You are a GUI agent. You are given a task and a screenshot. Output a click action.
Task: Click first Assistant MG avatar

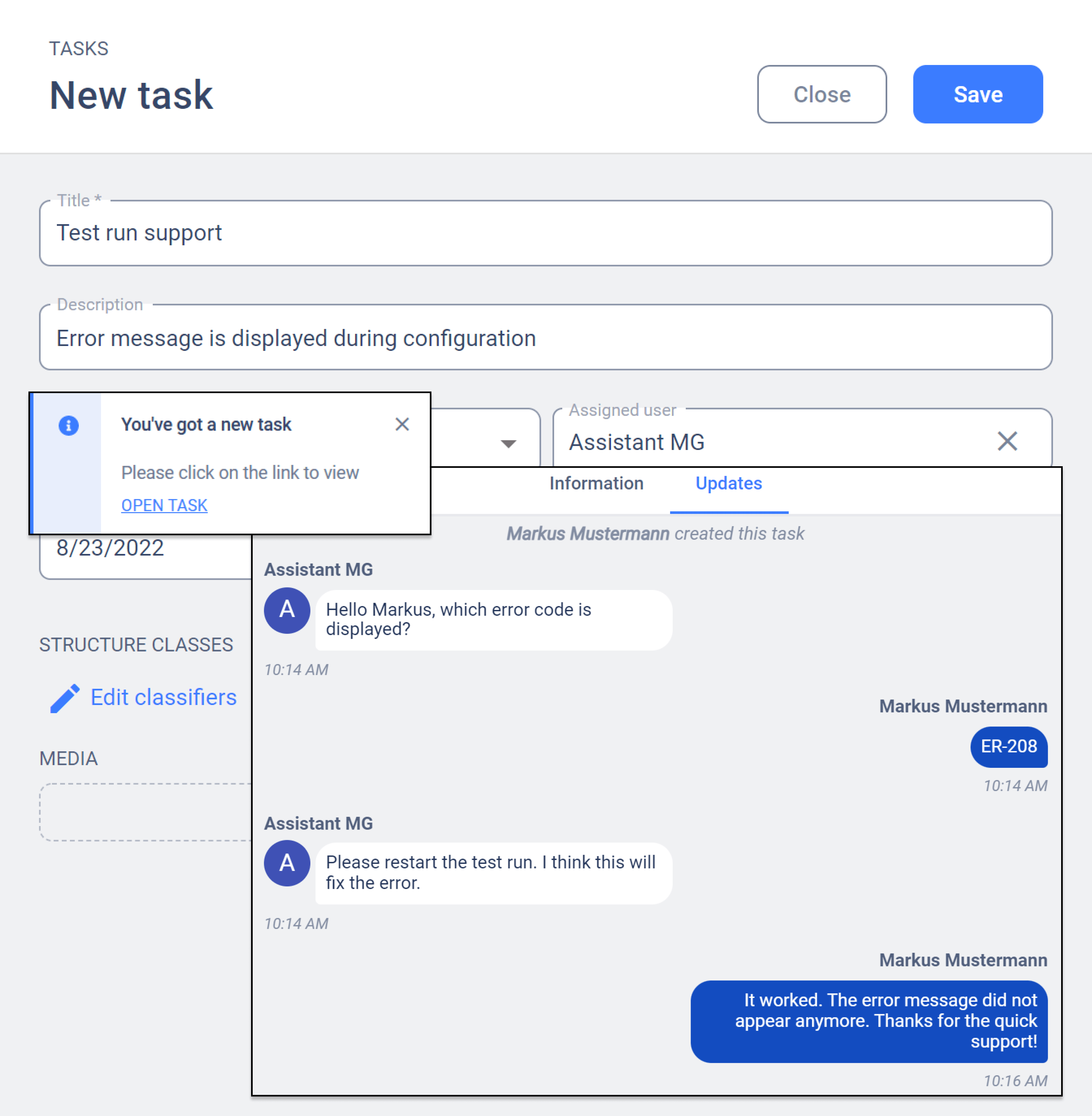coord(287,610)
